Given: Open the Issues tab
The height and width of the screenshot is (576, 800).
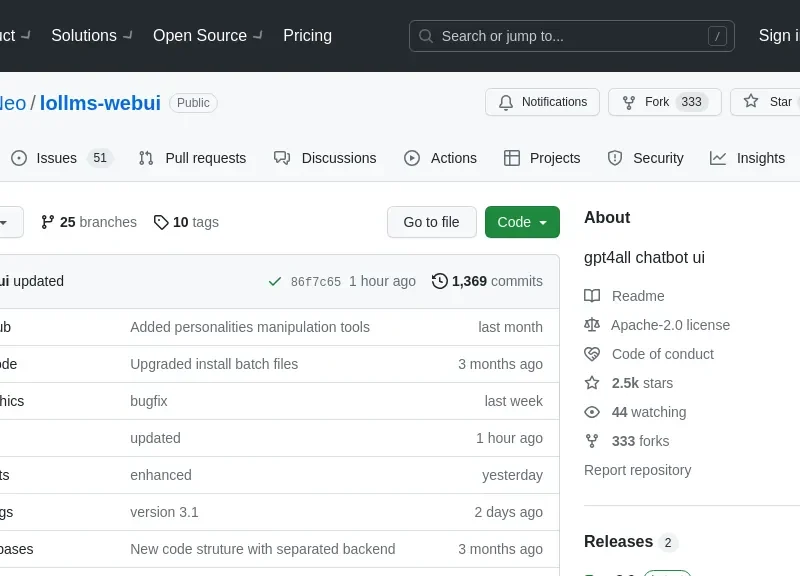Looking at the screenshot, I should tap(61, 158).
